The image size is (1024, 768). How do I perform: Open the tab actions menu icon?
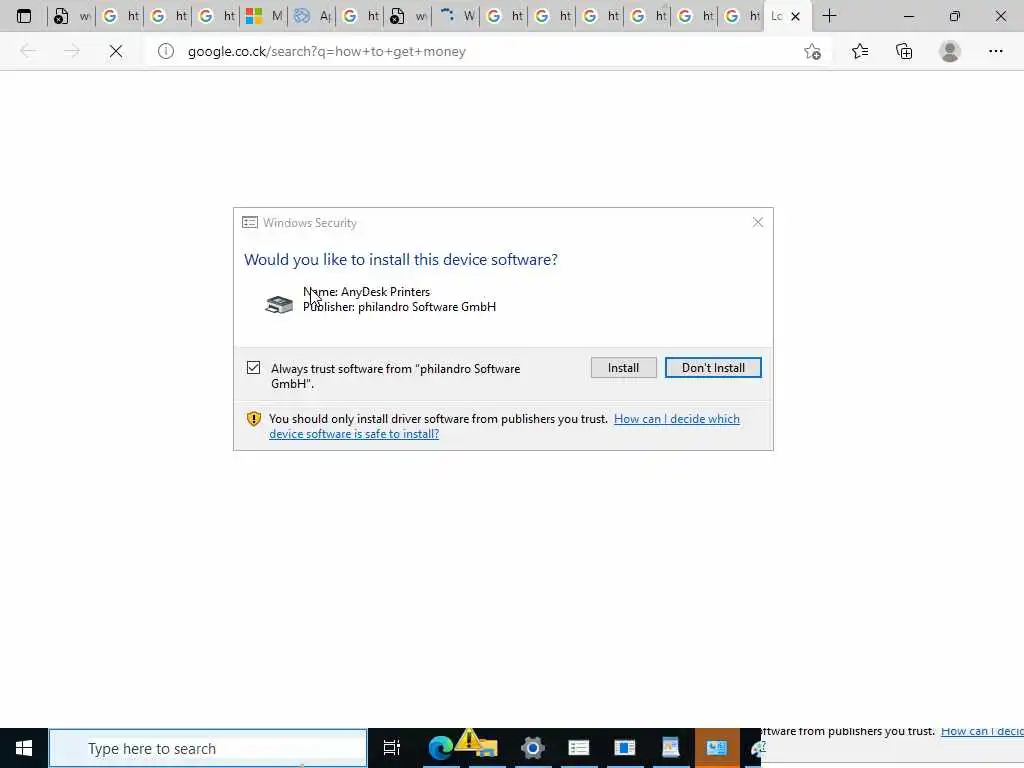coord(24,16)
